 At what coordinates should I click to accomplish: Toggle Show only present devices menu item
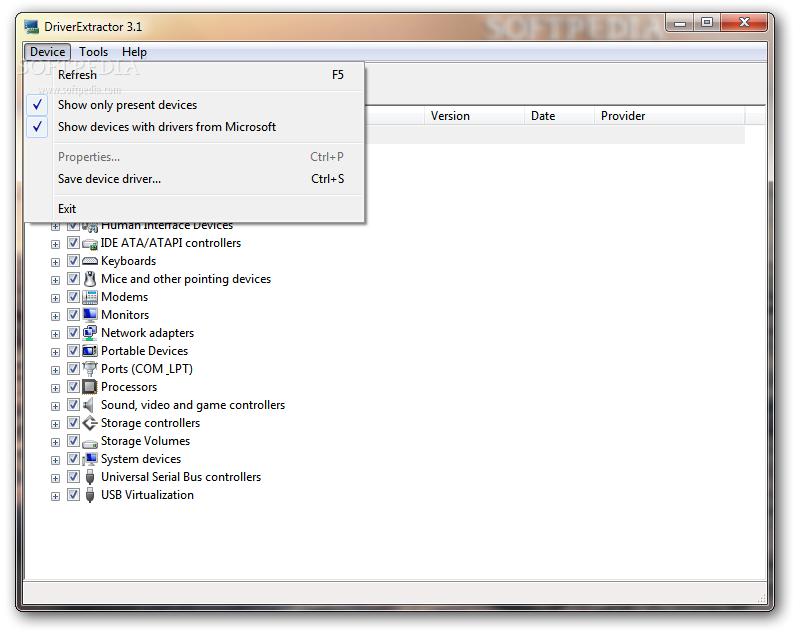pos(194,105)
